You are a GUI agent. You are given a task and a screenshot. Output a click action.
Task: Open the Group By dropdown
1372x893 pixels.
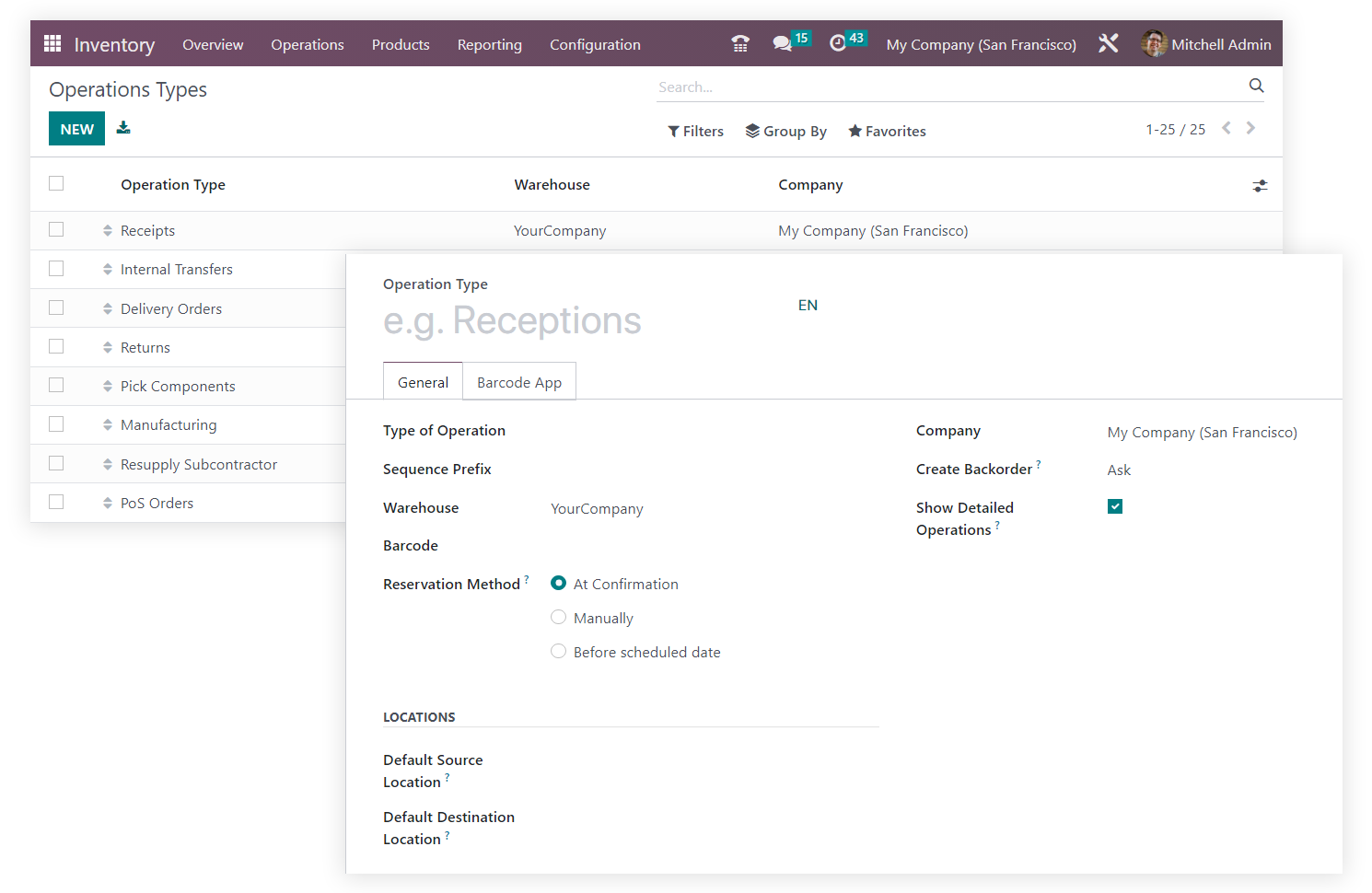tap(785, 131)
